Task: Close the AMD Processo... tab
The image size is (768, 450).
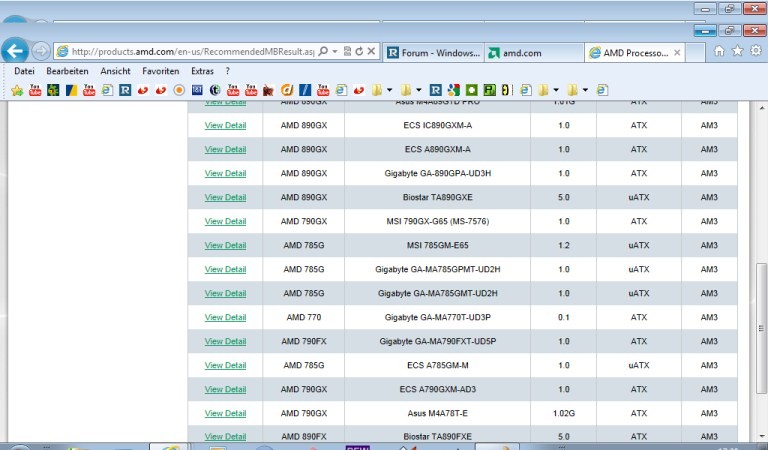Action: [x=677, y=53]
